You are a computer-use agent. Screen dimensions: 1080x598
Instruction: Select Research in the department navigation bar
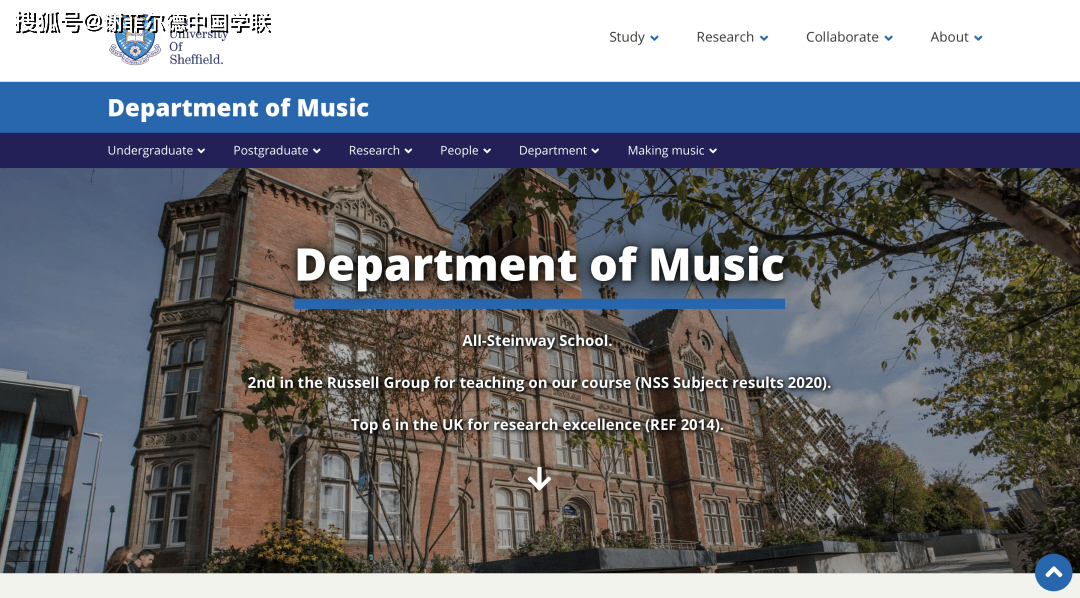pyautogui.click(x=374, y=150)
